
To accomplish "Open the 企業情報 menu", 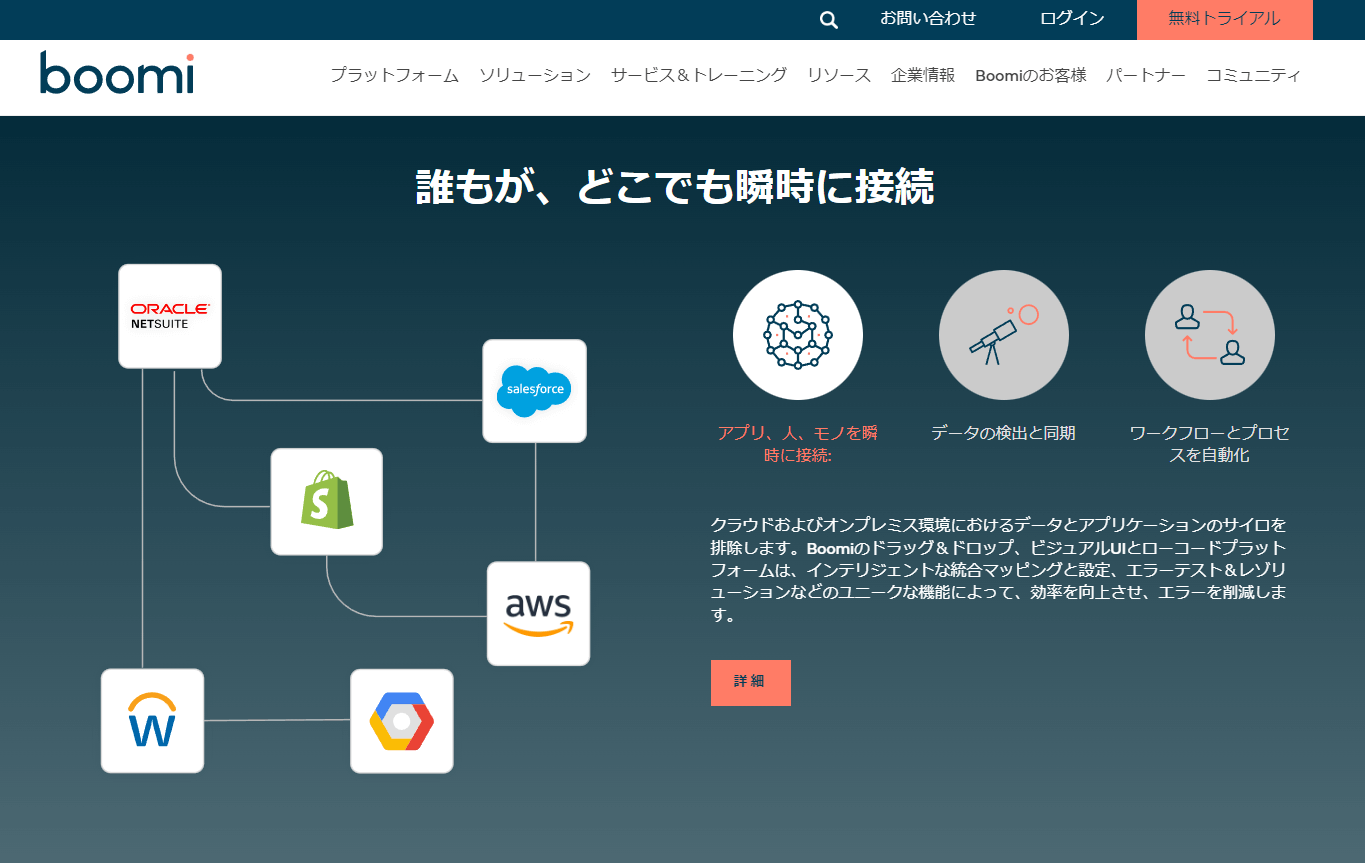I will (x=923, y=75).
